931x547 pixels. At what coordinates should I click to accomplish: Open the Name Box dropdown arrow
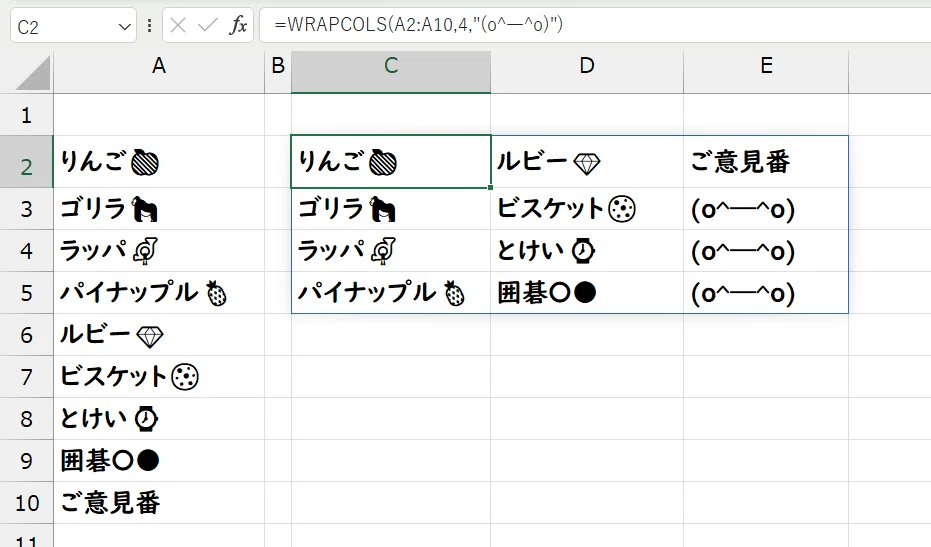point(124,27)
